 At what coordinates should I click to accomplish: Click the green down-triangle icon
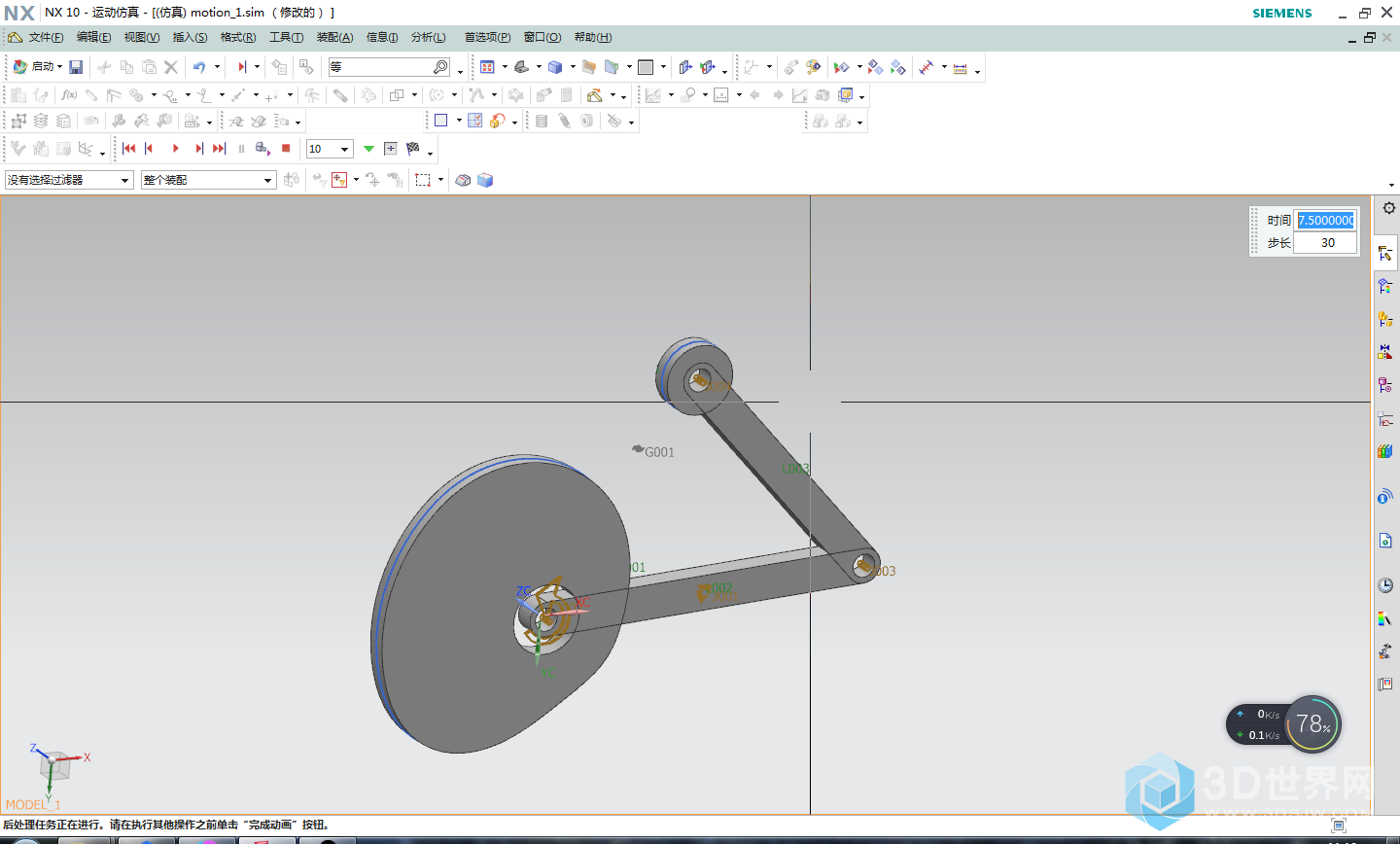click(368, 149)
